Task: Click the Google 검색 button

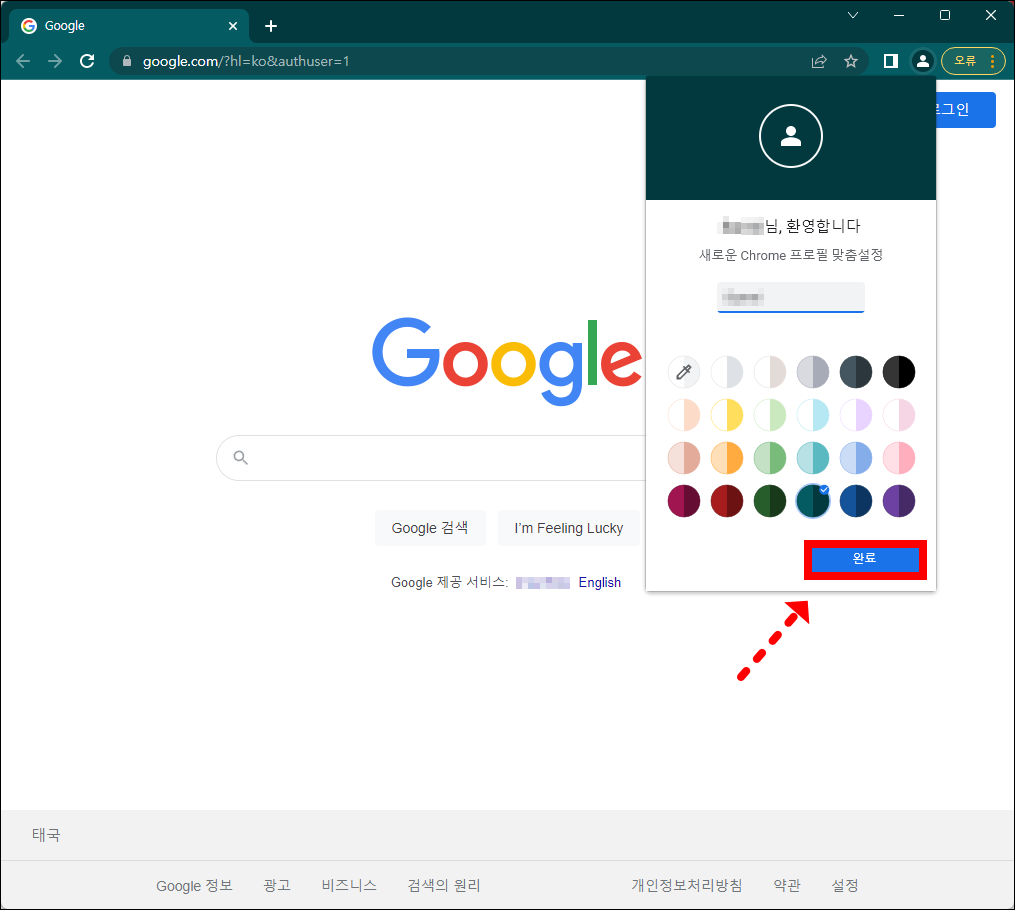Action: [x=430, y=528]
